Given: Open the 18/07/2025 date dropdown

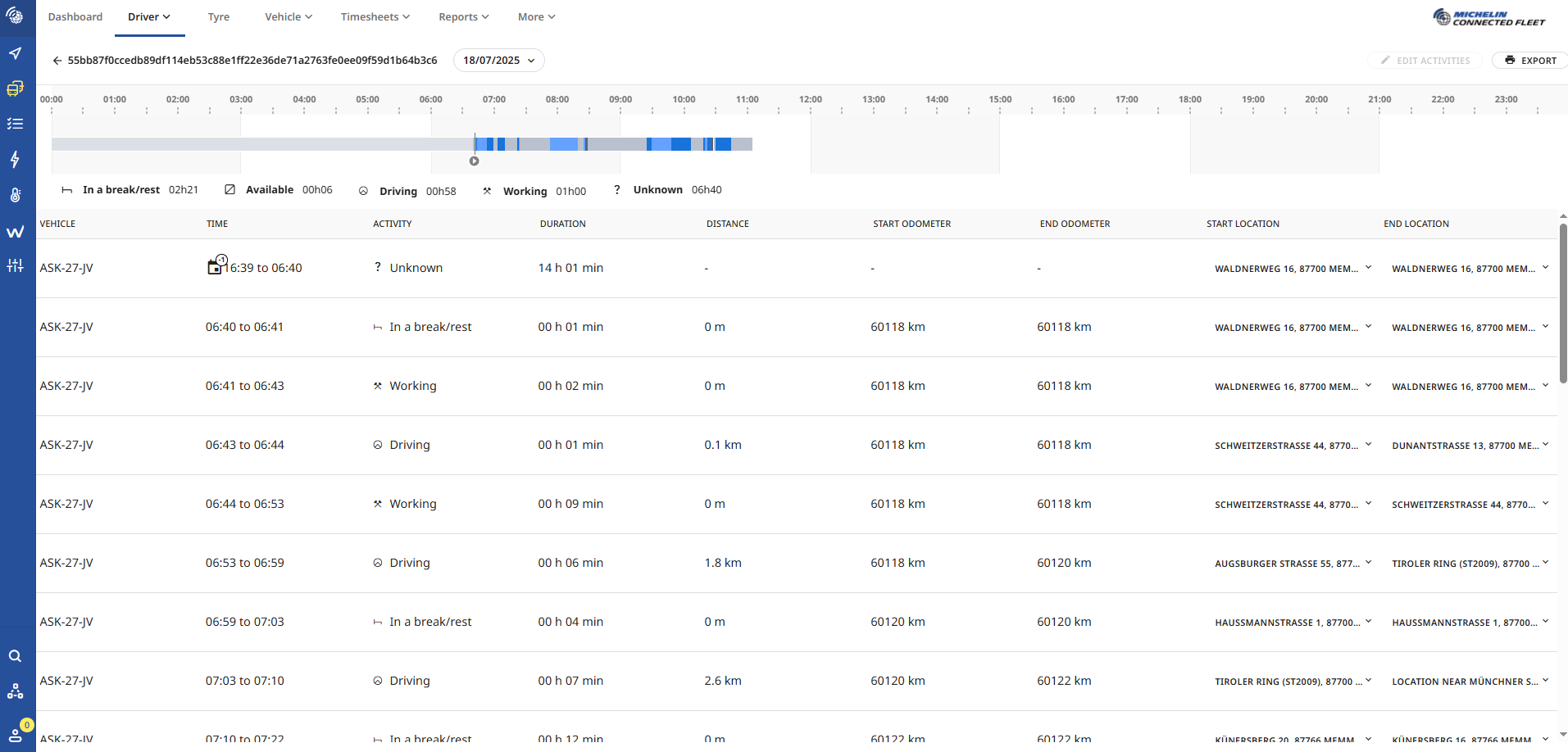Looking at the screenshot, I should [498, 61].
